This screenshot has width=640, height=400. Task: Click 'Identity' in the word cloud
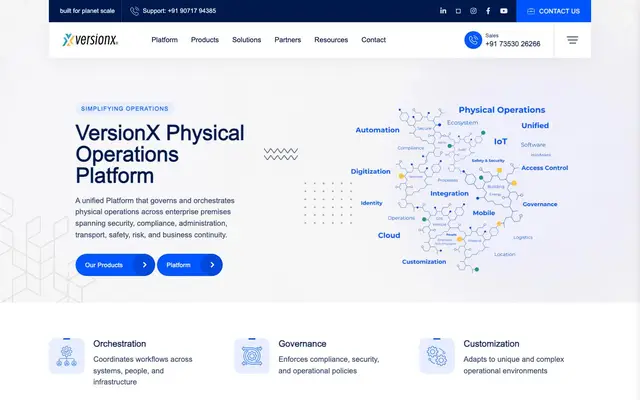pyautogui.click(x=371, y=203)
